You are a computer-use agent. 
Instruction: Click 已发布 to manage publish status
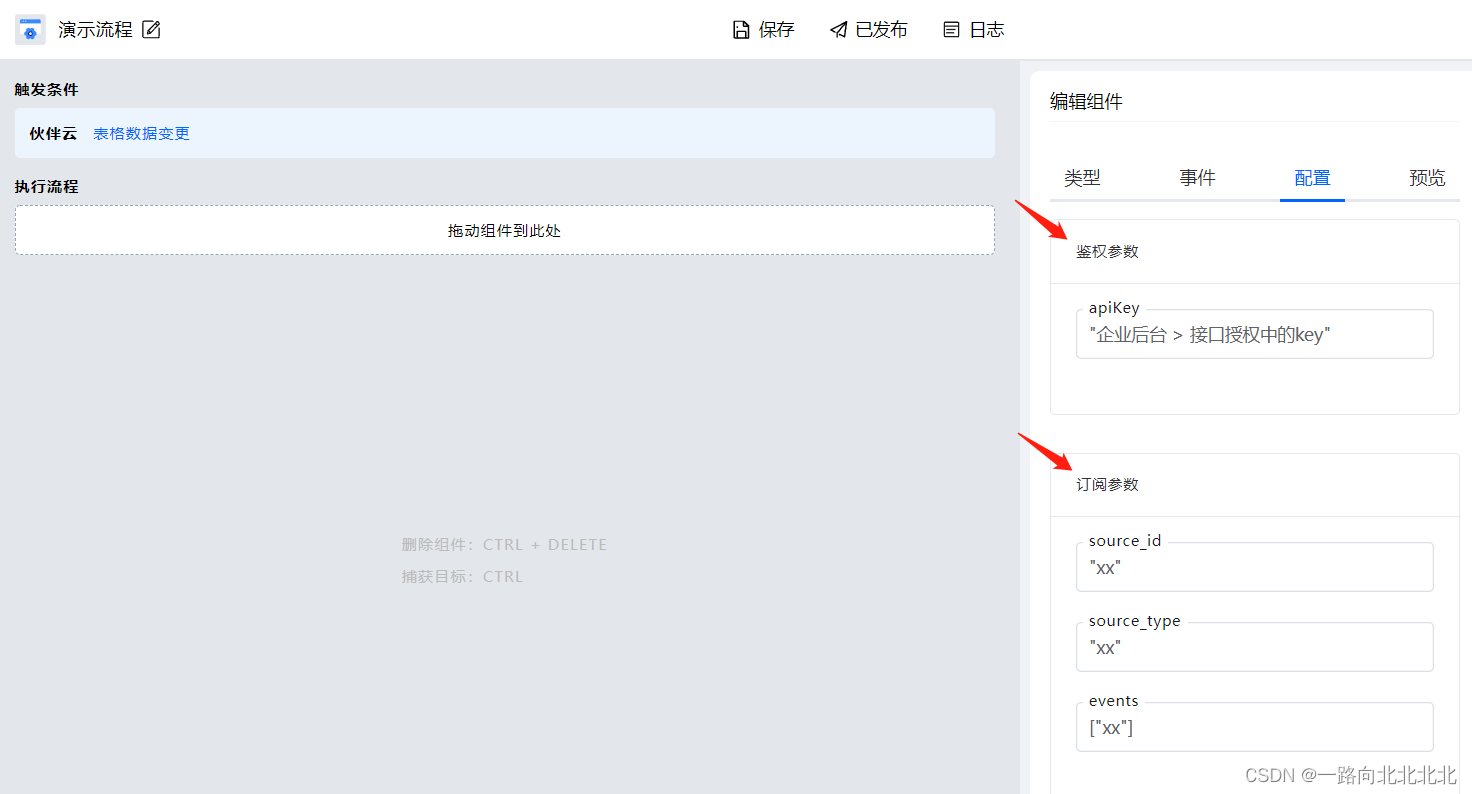click(x=880, y=29)
